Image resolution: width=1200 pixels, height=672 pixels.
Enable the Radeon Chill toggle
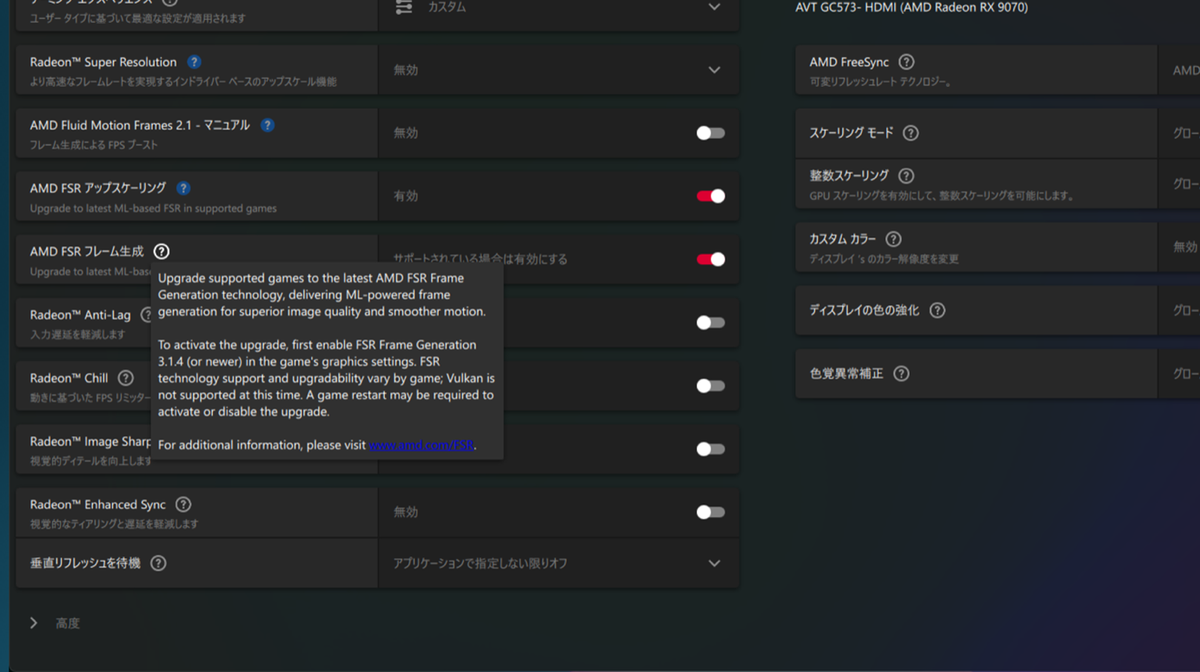coord(710,386)
